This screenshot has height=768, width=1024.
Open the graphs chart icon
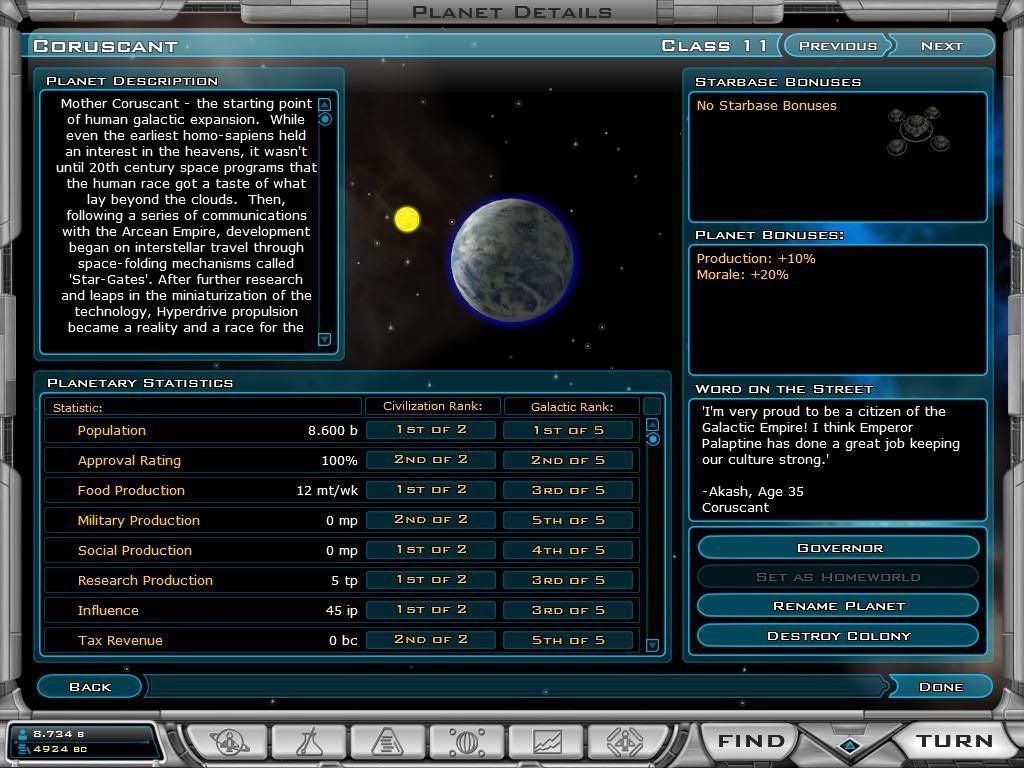coord(547,743)
